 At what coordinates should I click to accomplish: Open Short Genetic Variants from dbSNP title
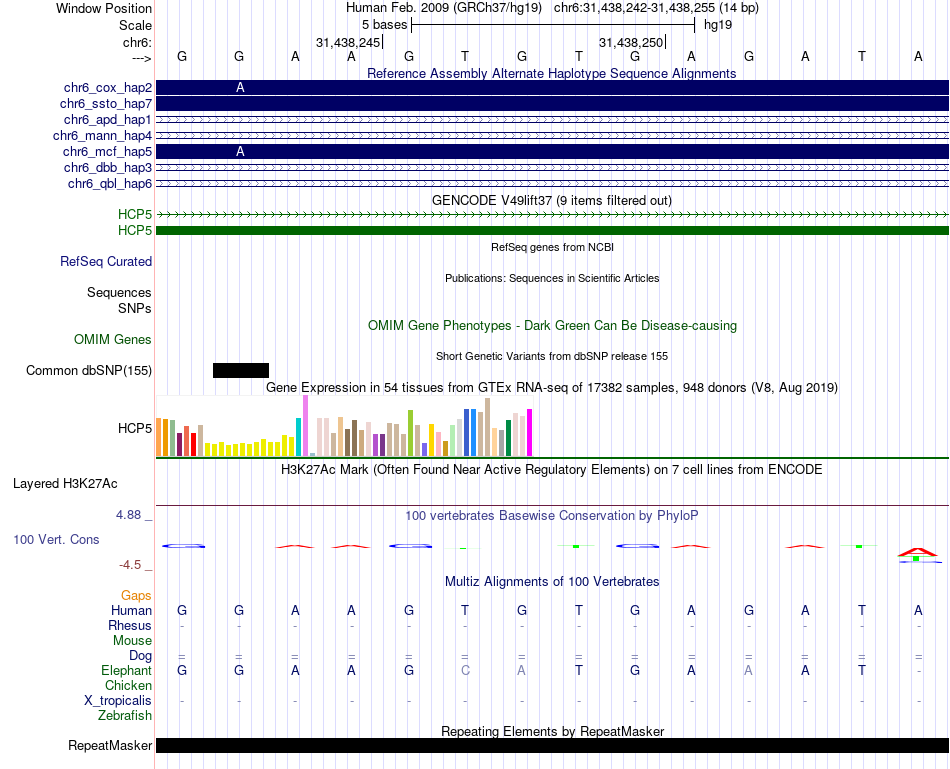(x=552, y=356)
